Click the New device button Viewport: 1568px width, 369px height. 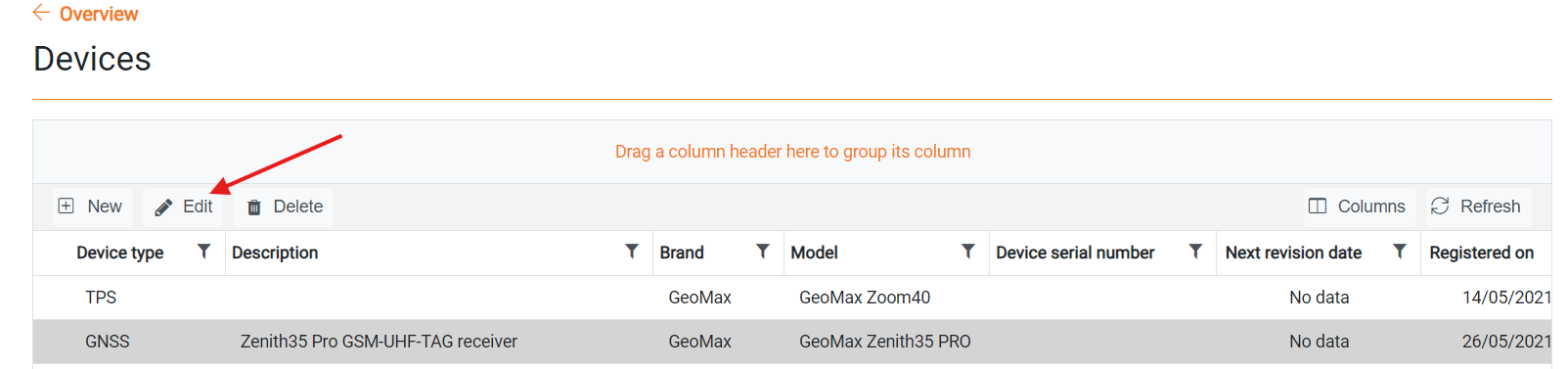90,207
